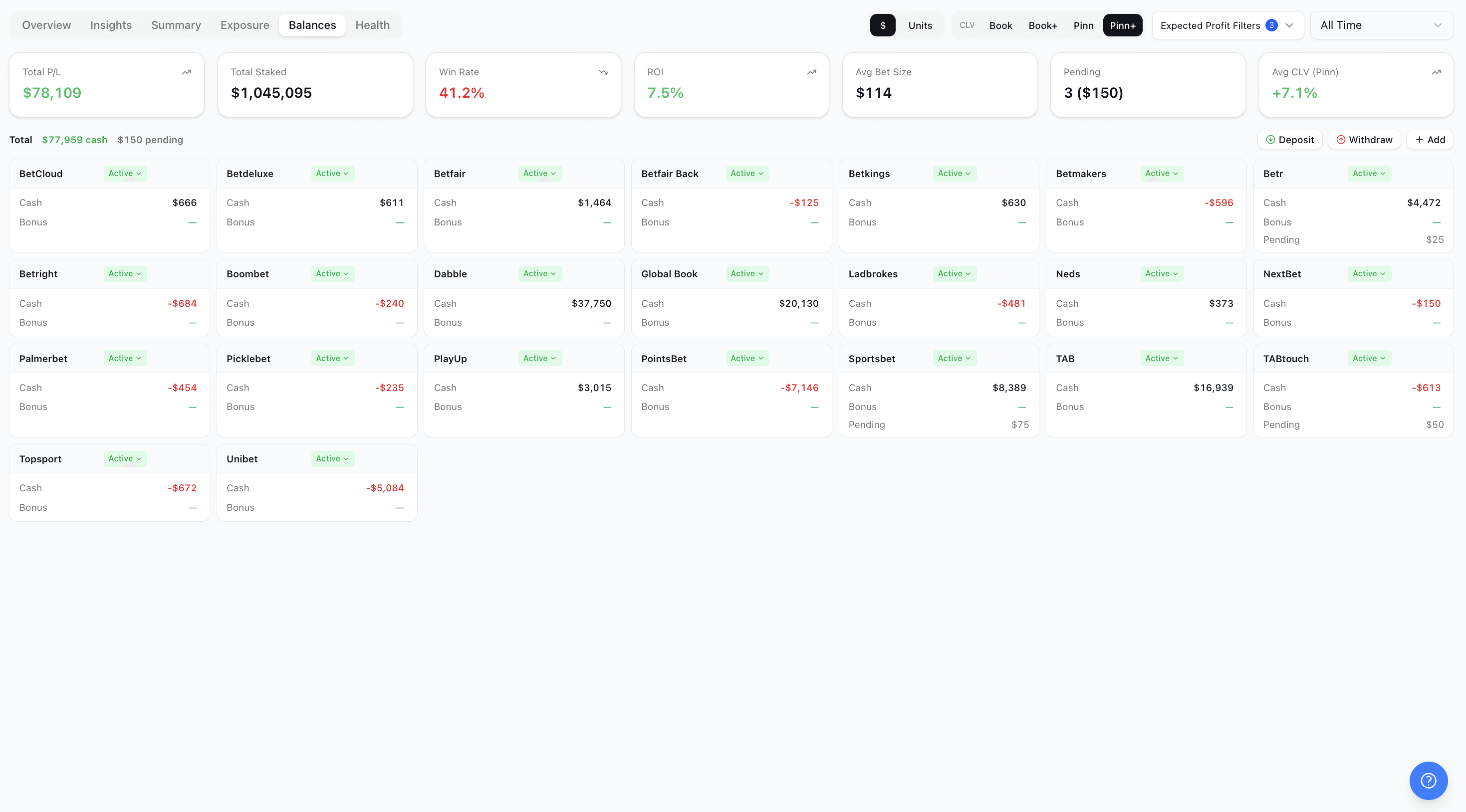This screenshot has width=1466, height=812.
Task: Click the Withdraw button with red icon
Action: tap(1364, 140)
